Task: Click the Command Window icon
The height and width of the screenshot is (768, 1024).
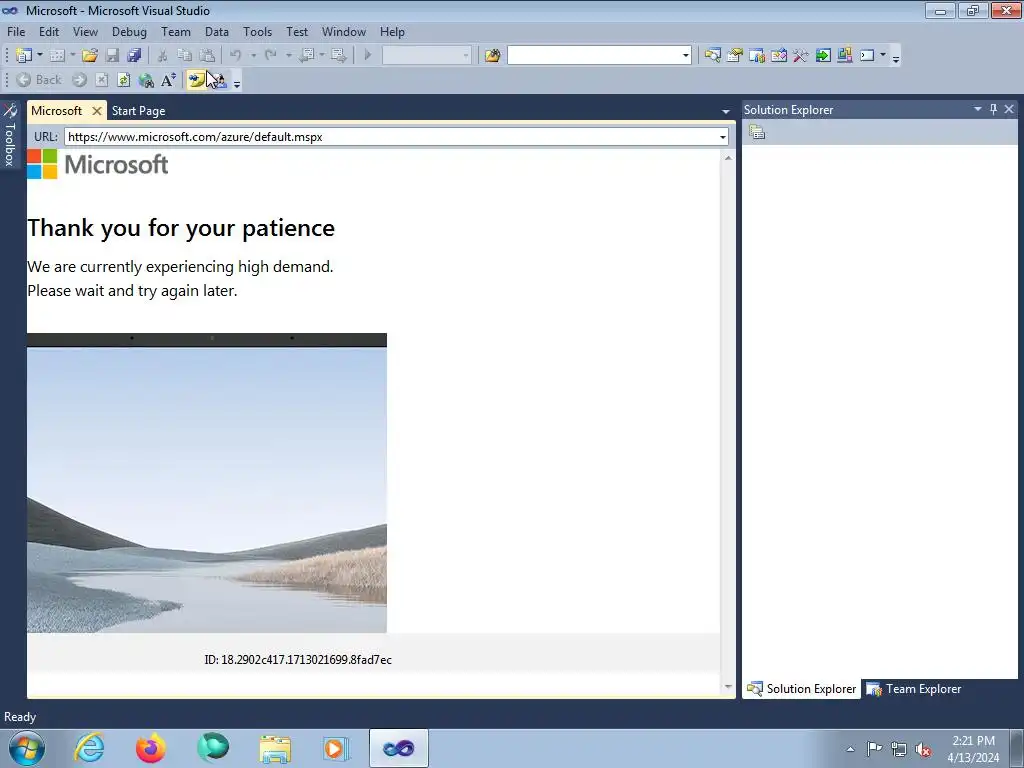Action: [x=867, y=56]
